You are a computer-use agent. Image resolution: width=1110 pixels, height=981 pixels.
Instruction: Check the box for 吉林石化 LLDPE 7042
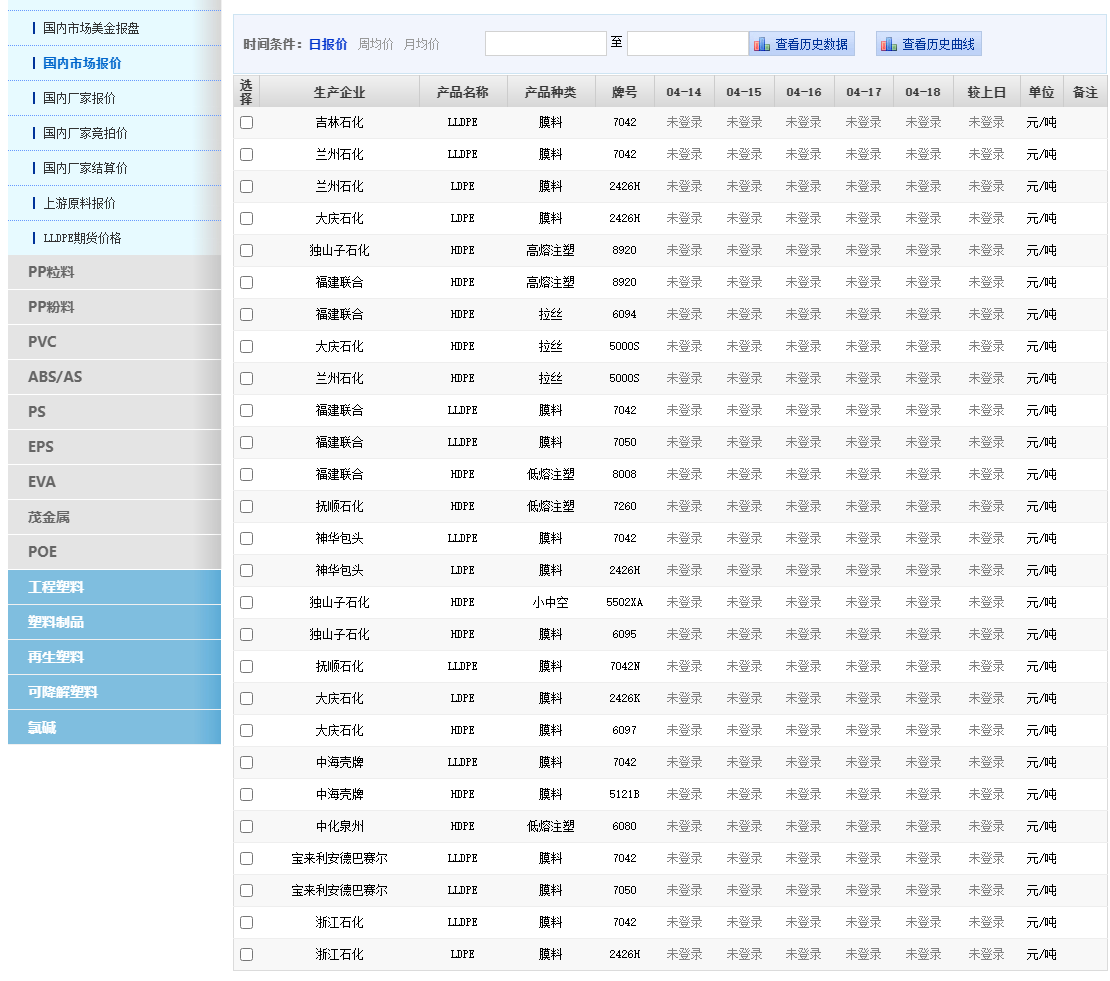click(x=246, y=123)
